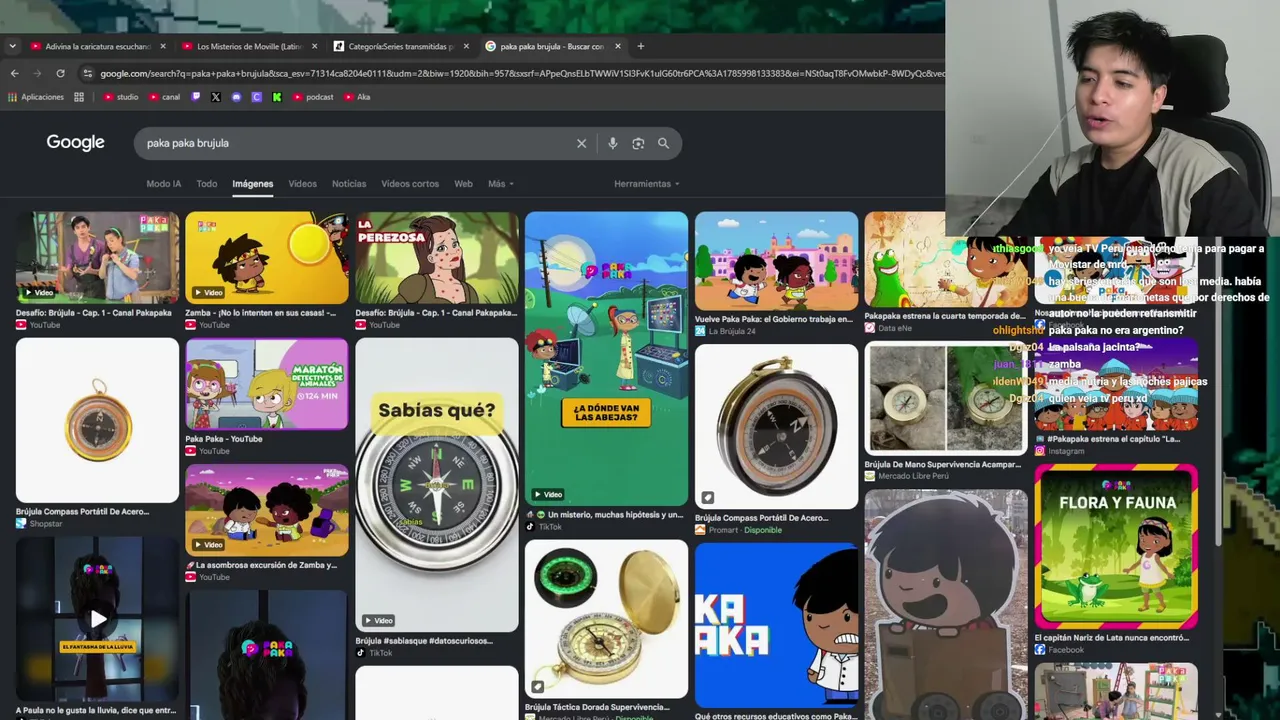Open the 'Brújula de Mano Supervivencia' Mercado Libre image

tap(946, 398)
